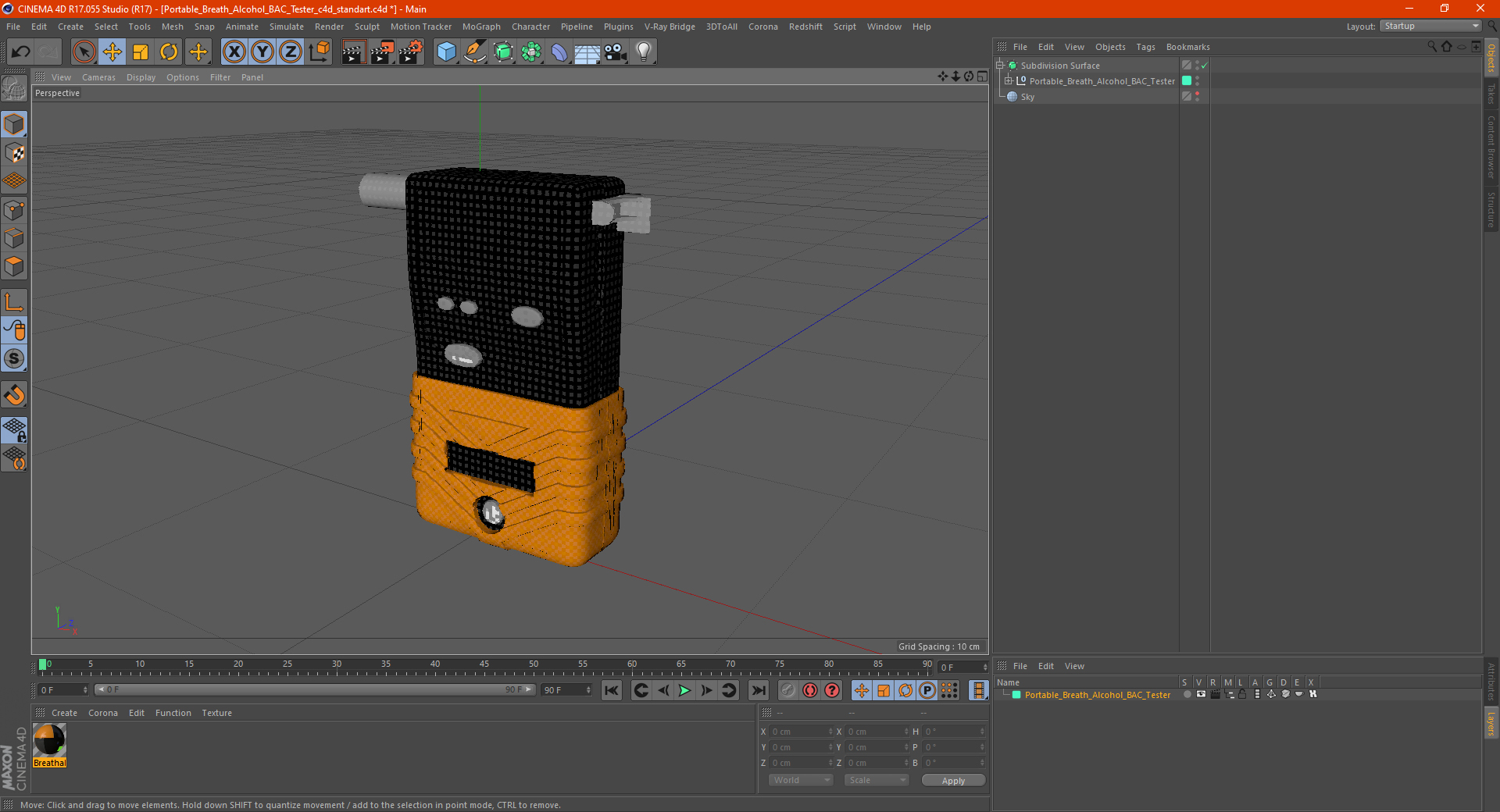
Task: Toggle Z axis lock
Action: click(291, 52)
